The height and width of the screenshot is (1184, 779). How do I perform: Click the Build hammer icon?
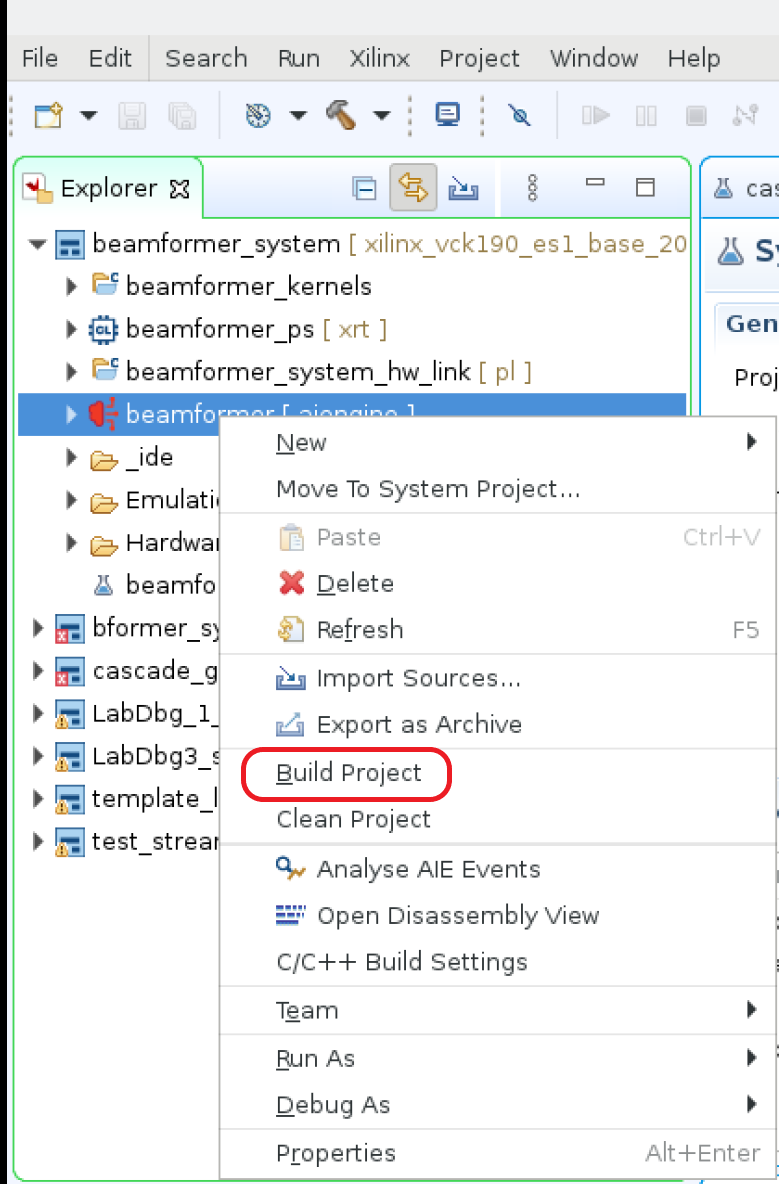(x=340, y=115)
